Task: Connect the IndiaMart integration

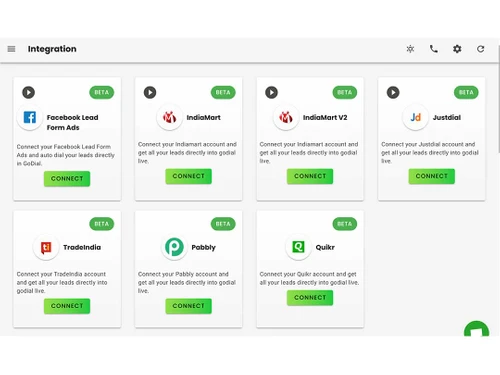Action: point(189,176)
